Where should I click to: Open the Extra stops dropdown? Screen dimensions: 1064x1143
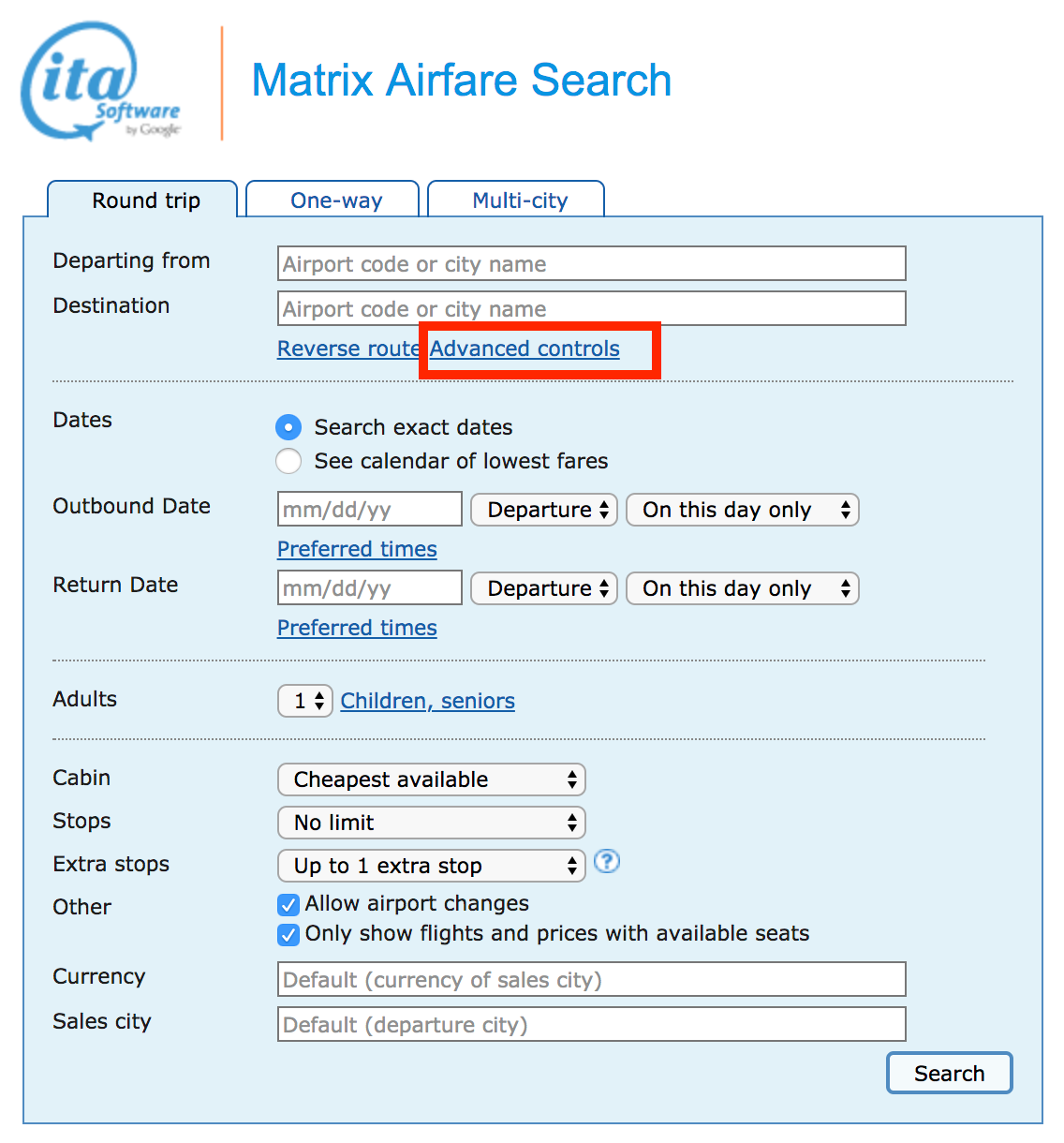point(432,866)
